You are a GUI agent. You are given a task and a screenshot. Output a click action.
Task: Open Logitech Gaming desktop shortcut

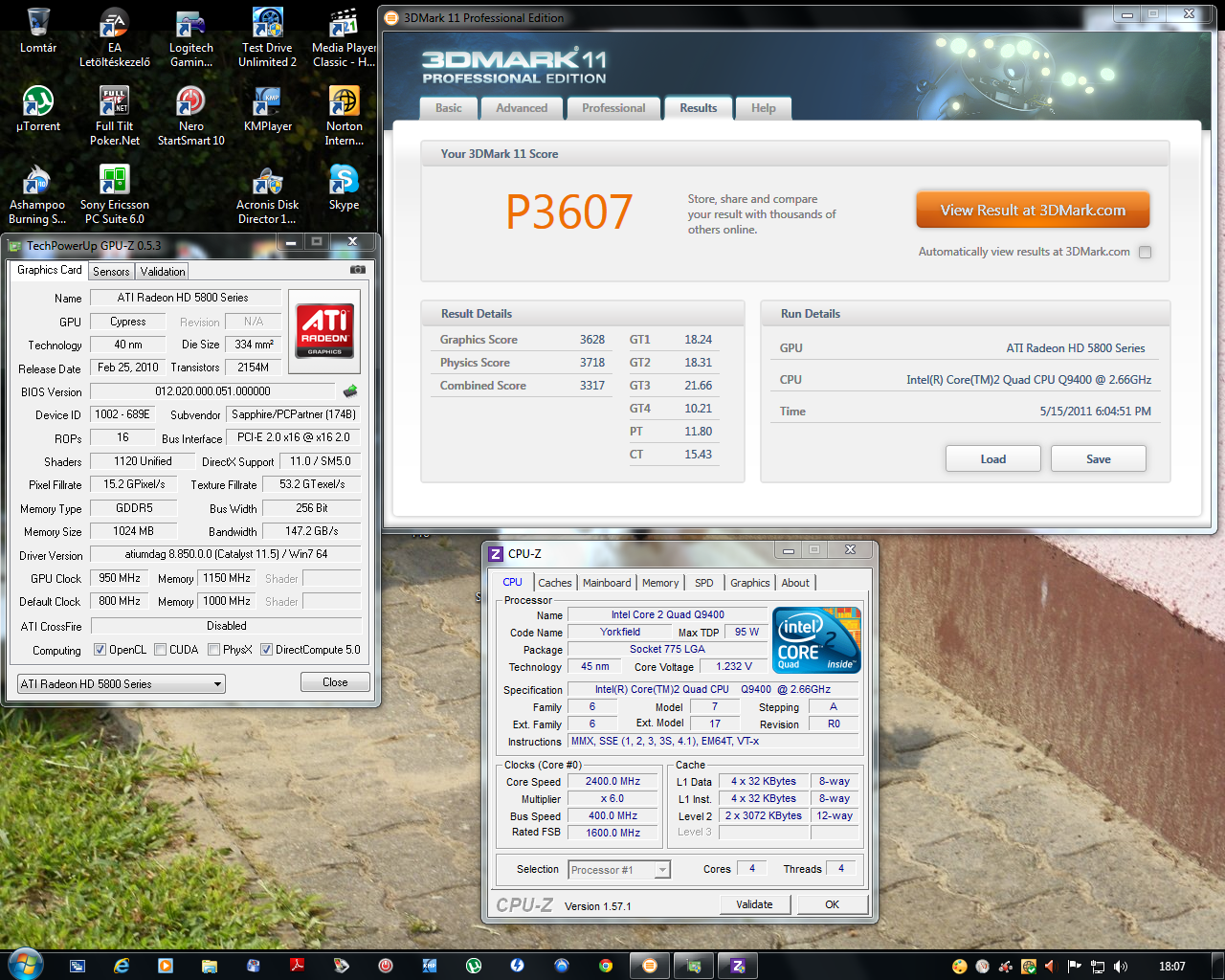(191, 38)
